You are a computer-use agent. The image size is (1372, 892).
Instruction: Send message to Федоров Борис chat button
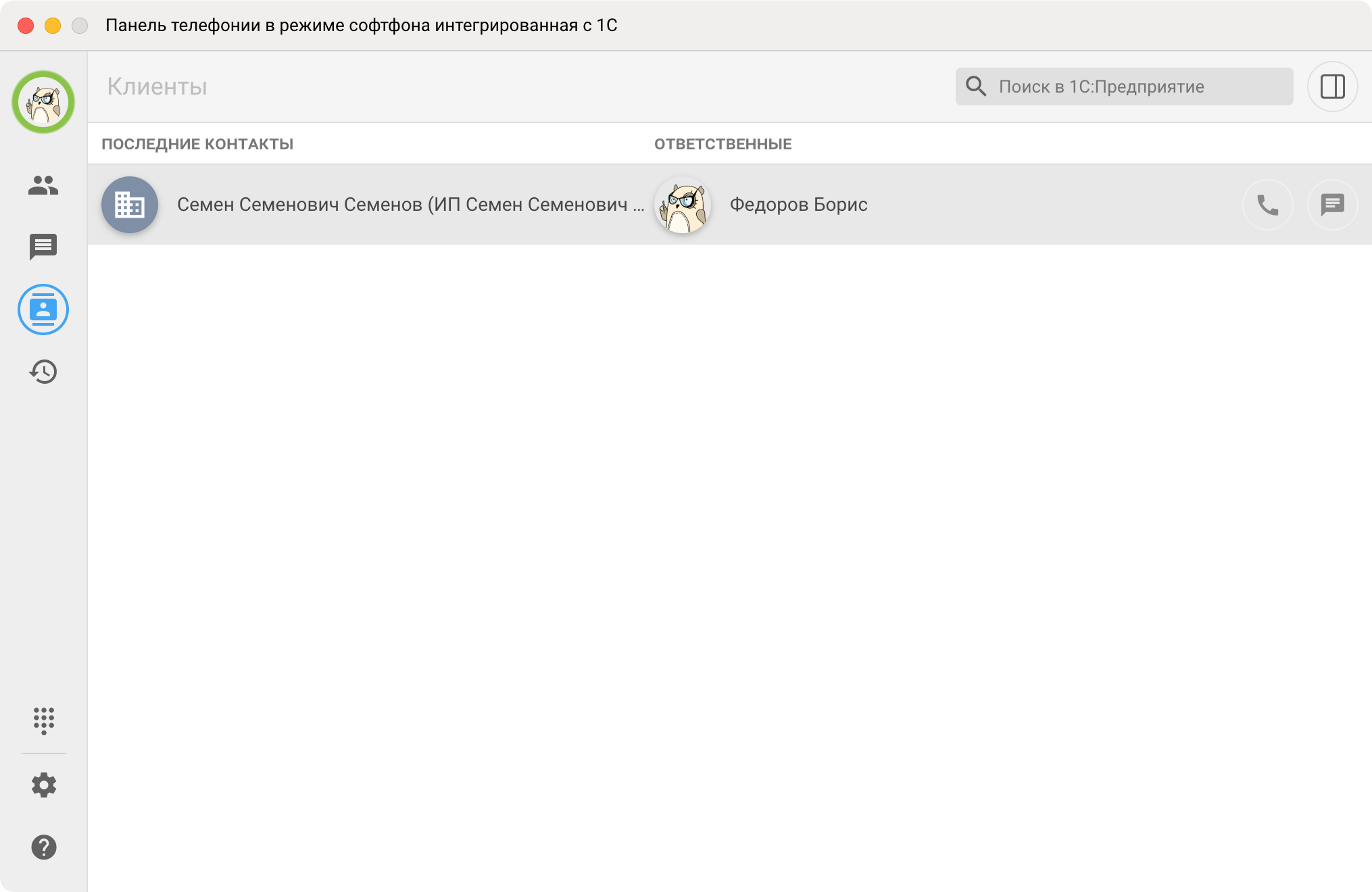tap(1333, 204)
